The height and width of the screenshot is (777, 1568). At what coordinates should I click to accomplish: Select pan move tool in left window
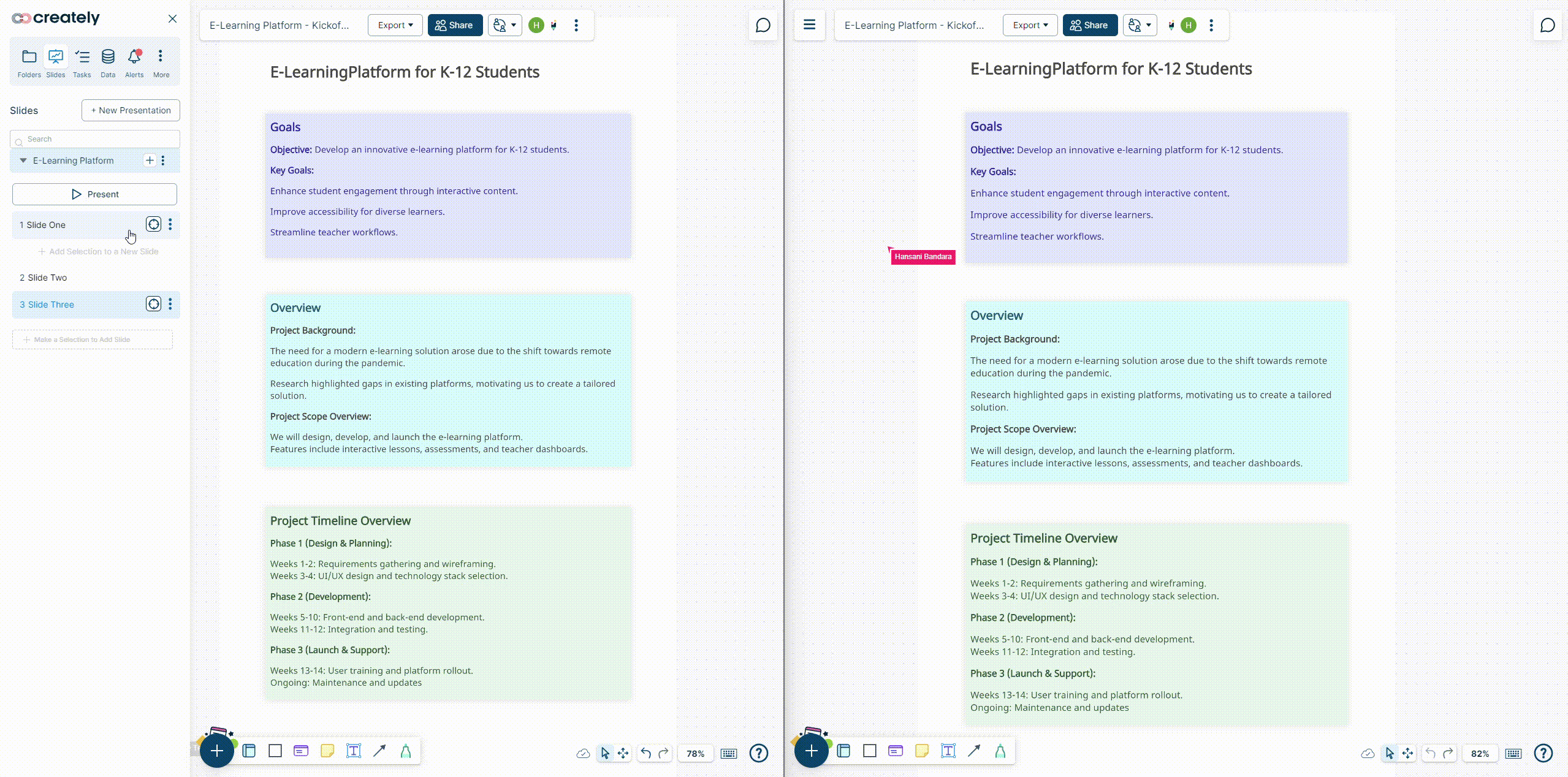[x=623, y=753]
